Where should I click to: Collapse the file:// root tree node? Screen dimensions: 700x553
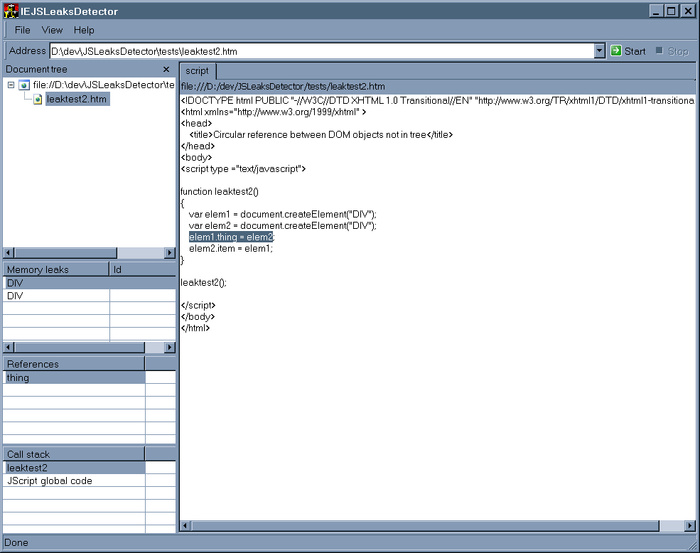(11, 85)
